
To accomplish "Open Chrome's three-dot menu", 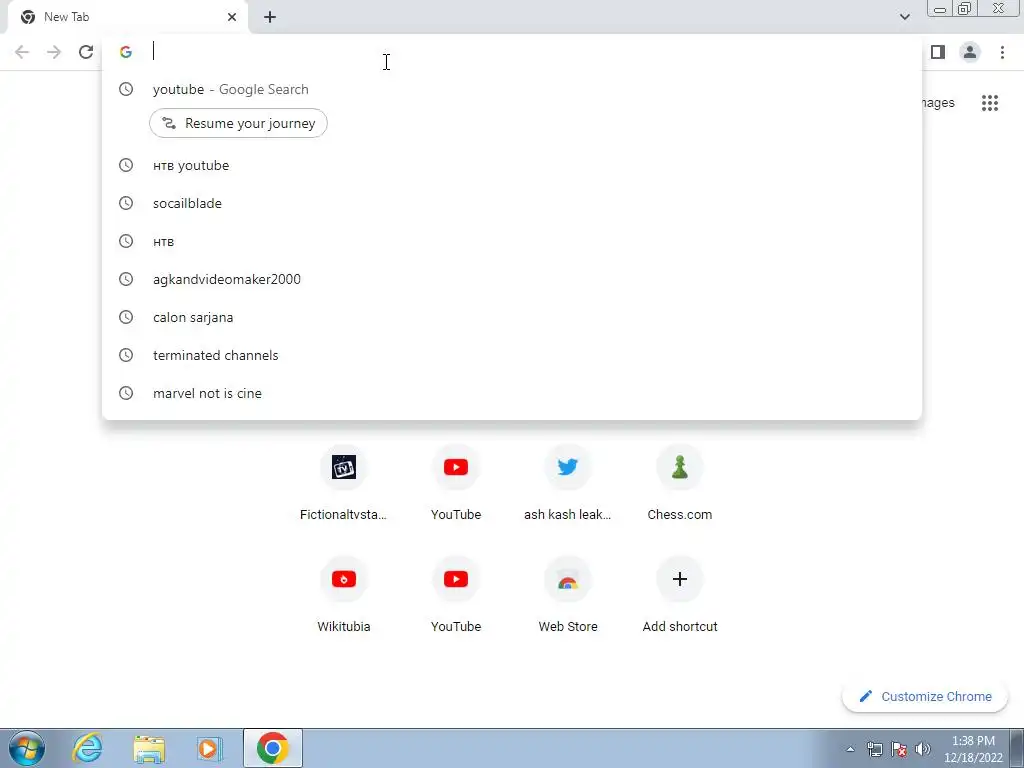I will pos(1002,52).
